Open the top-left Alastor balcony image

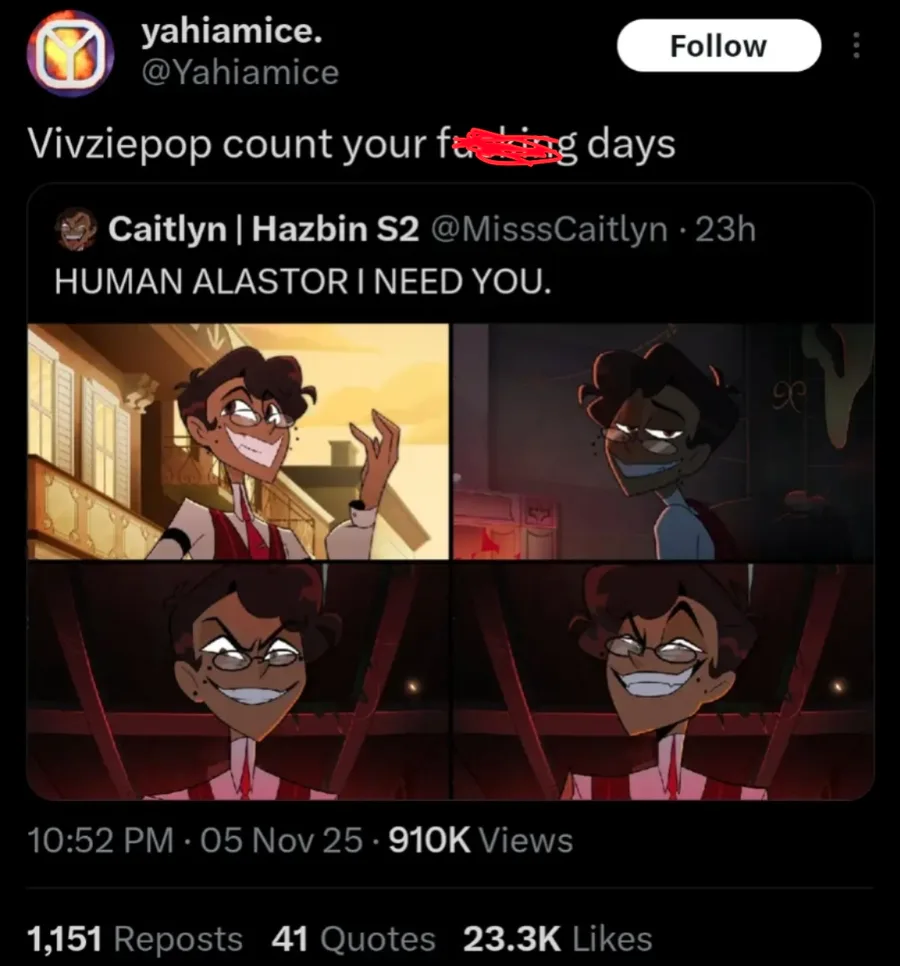[238, 441]
